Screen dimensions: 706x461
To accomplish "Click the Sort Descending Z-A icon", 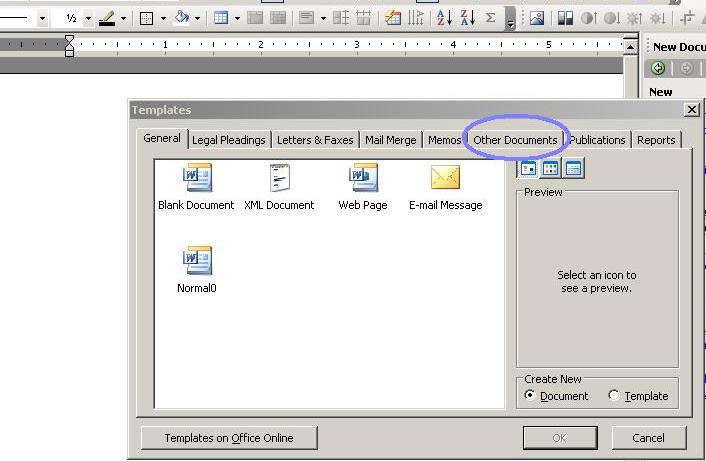I will click(x=467, y=18).
